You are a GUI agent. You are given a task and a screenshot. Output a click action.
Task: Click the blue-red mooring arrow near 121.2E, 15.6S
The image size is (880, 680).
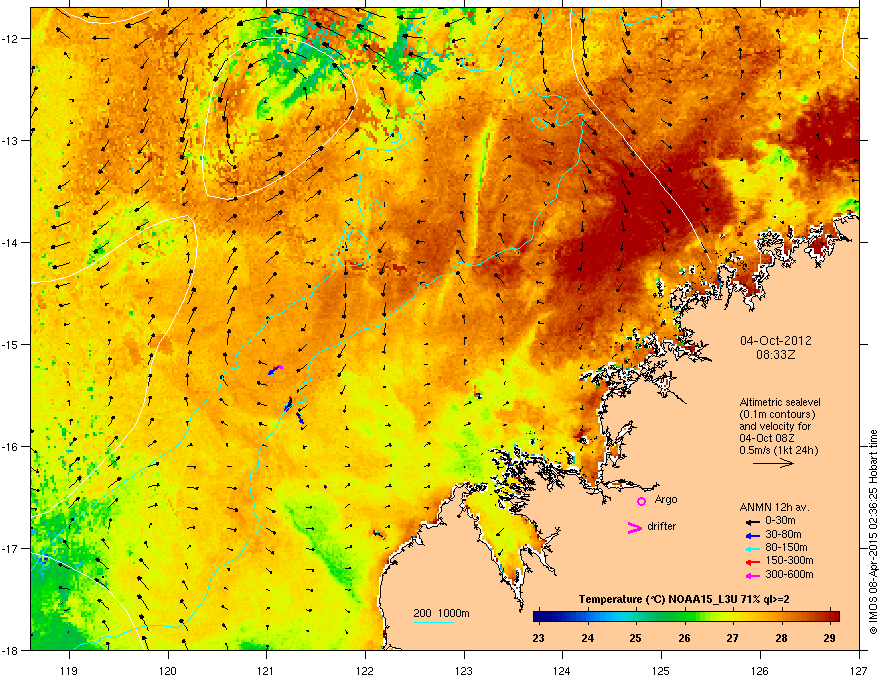pyautogui.click(x=288, y=404)
